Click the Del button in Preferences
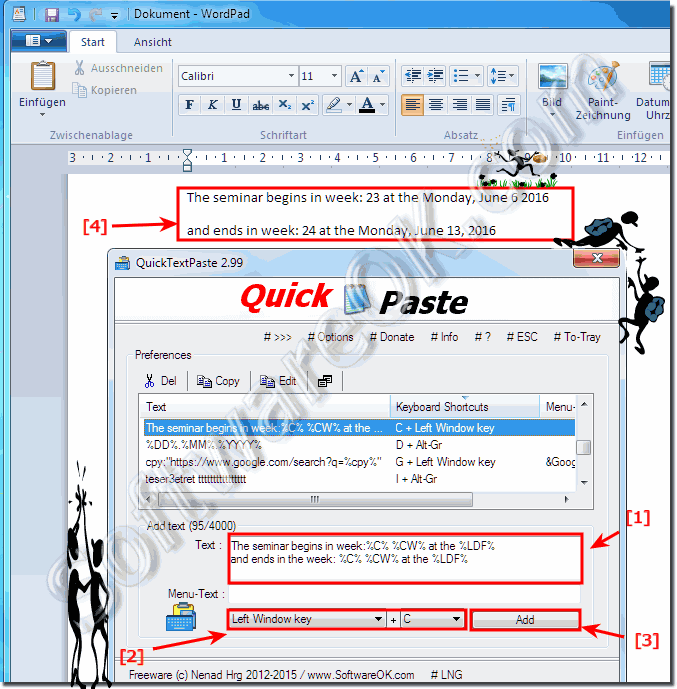Viewport: 677px width, 689px height. pyautogui.click(x=161, y=381)
